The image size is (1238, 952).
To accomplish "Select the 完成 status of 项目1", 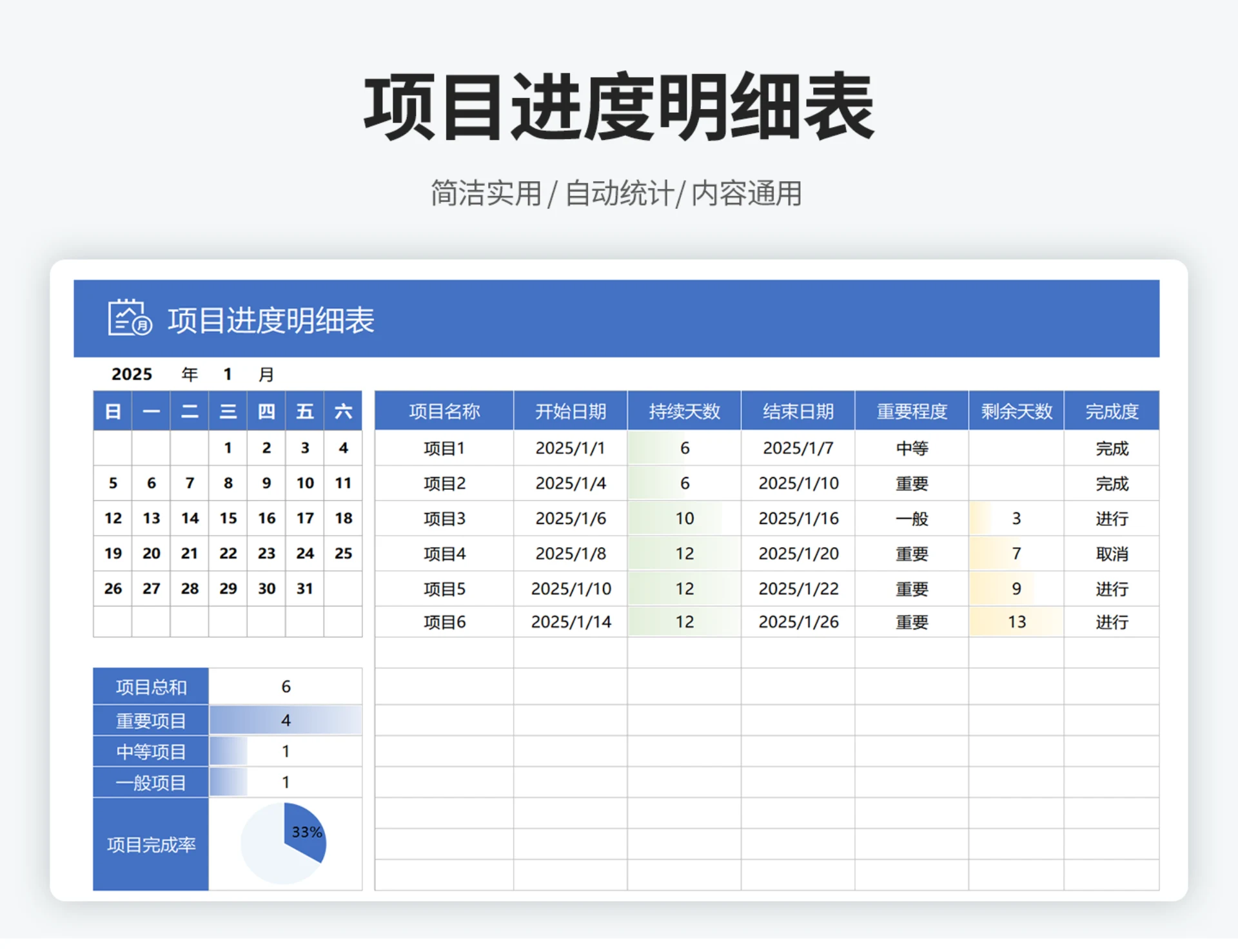I will click(1112, 448).
